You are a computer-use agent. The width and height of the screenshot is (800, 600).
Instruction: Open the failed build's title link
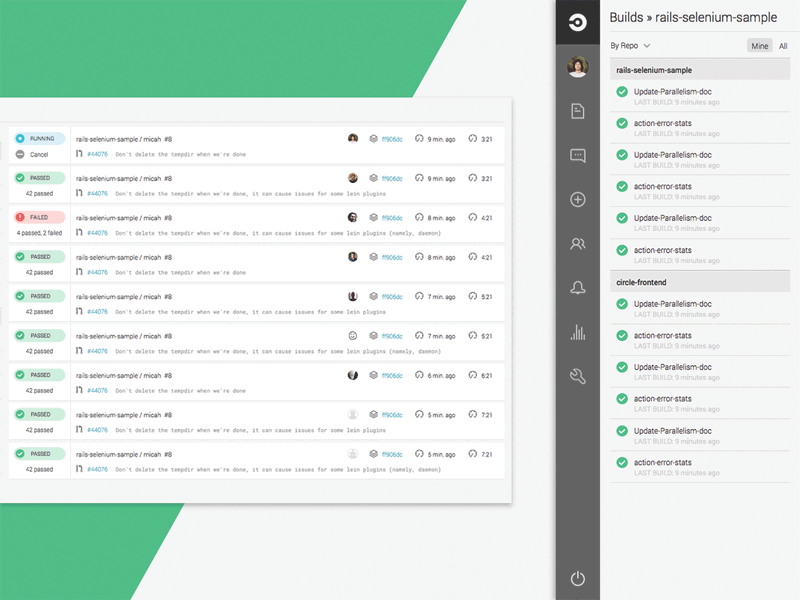(x=124, y=218)
